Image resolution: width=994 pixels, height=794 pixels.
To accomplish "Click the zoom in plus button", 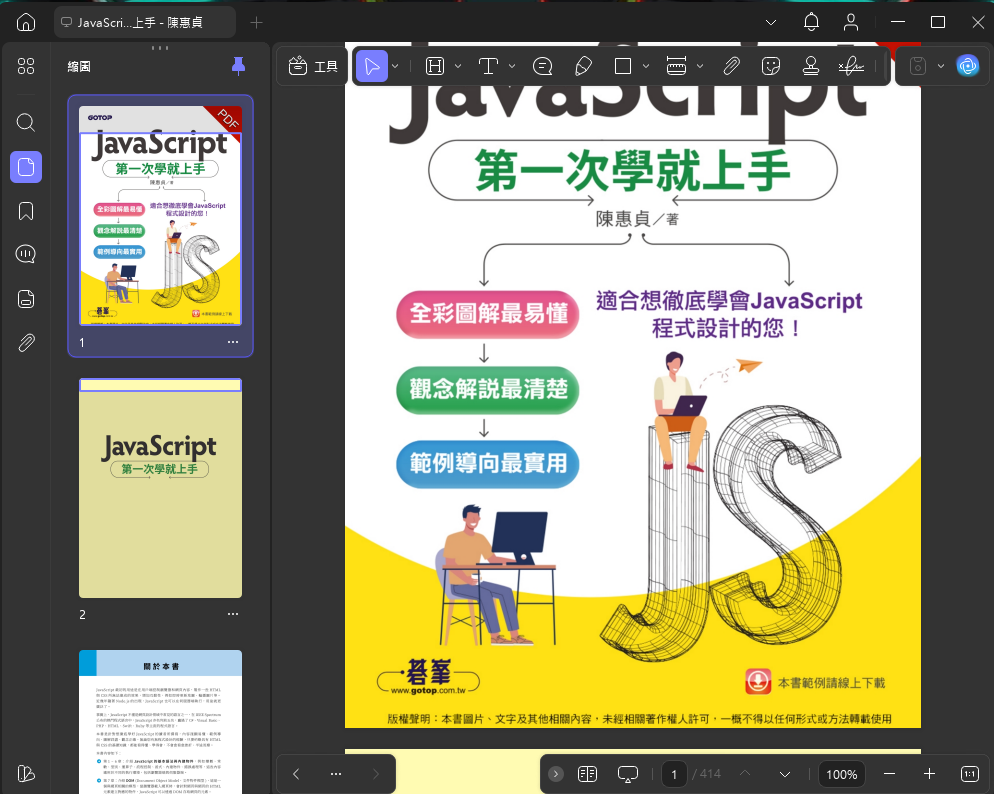I will [x=929, y=774].
